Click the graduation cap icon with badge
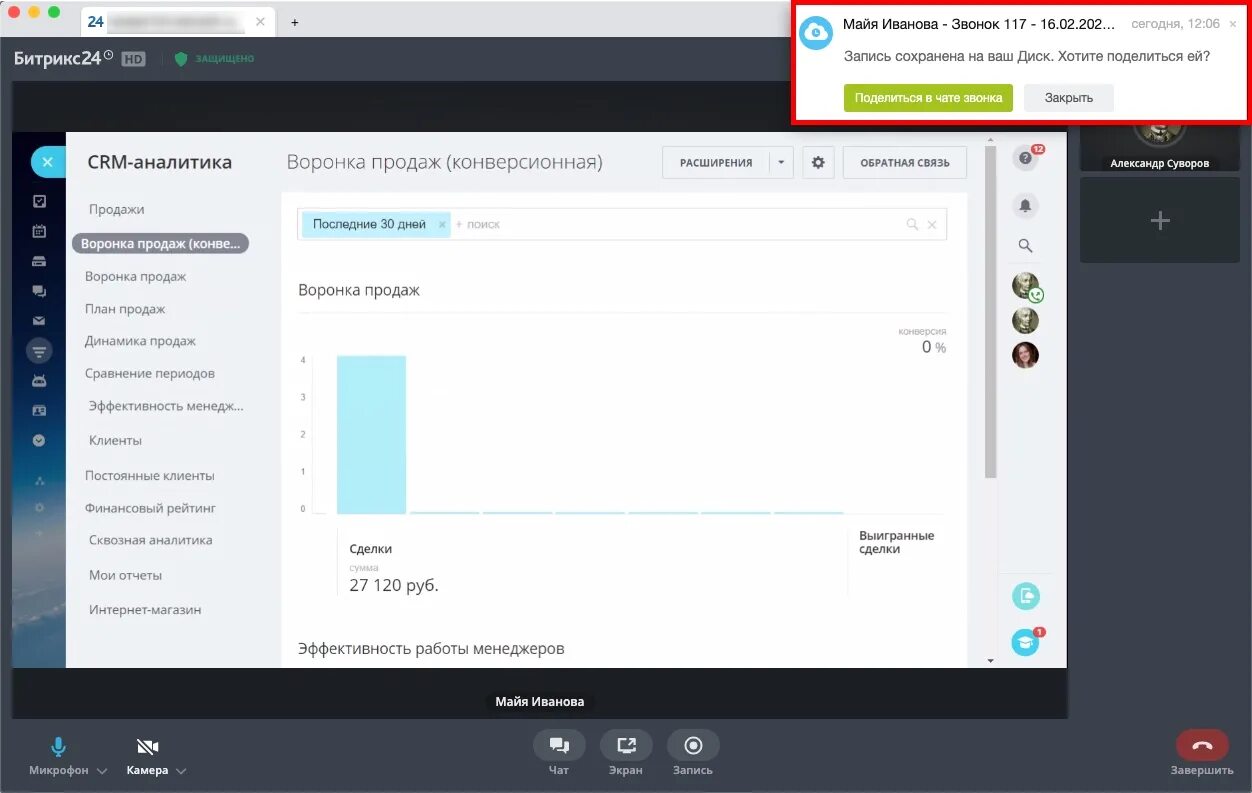This screenshot has width=1252, height=793. click(x=1026, y=641)
